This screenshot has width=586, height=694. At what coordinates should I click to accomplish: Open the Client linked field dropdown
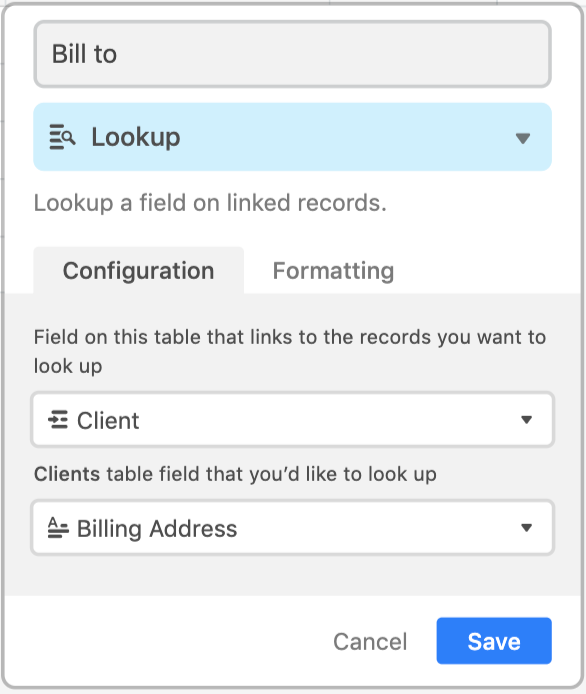tap(293, 420)
